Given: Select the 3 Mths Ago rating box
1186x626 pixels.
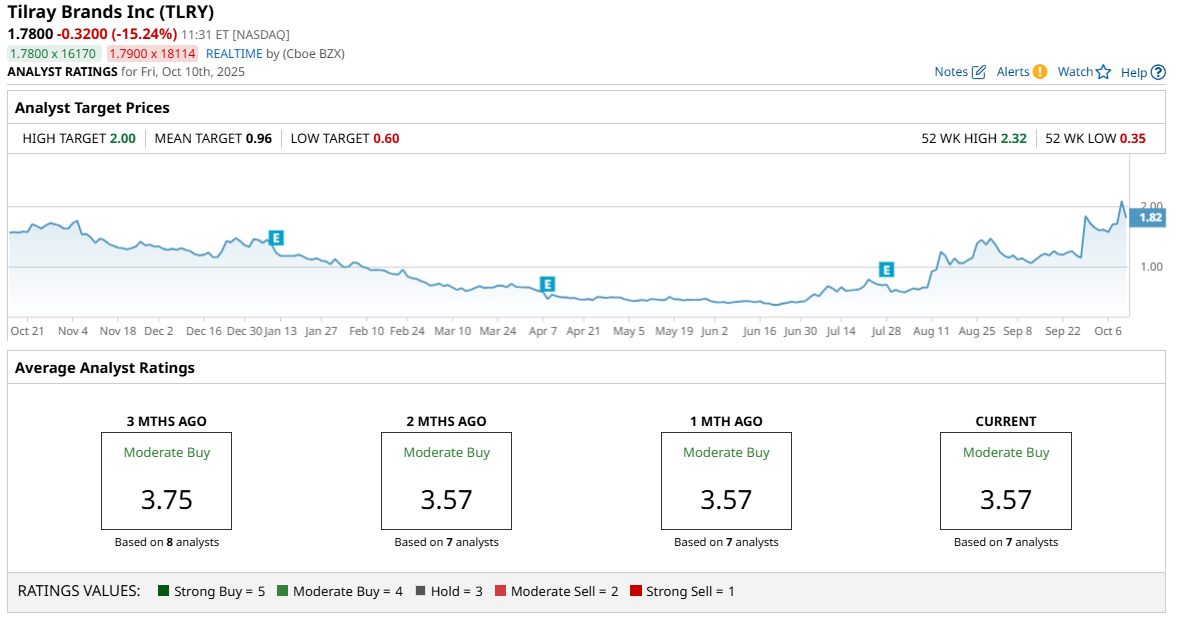Looking at the screenshot, I should [x=166, y=481].
